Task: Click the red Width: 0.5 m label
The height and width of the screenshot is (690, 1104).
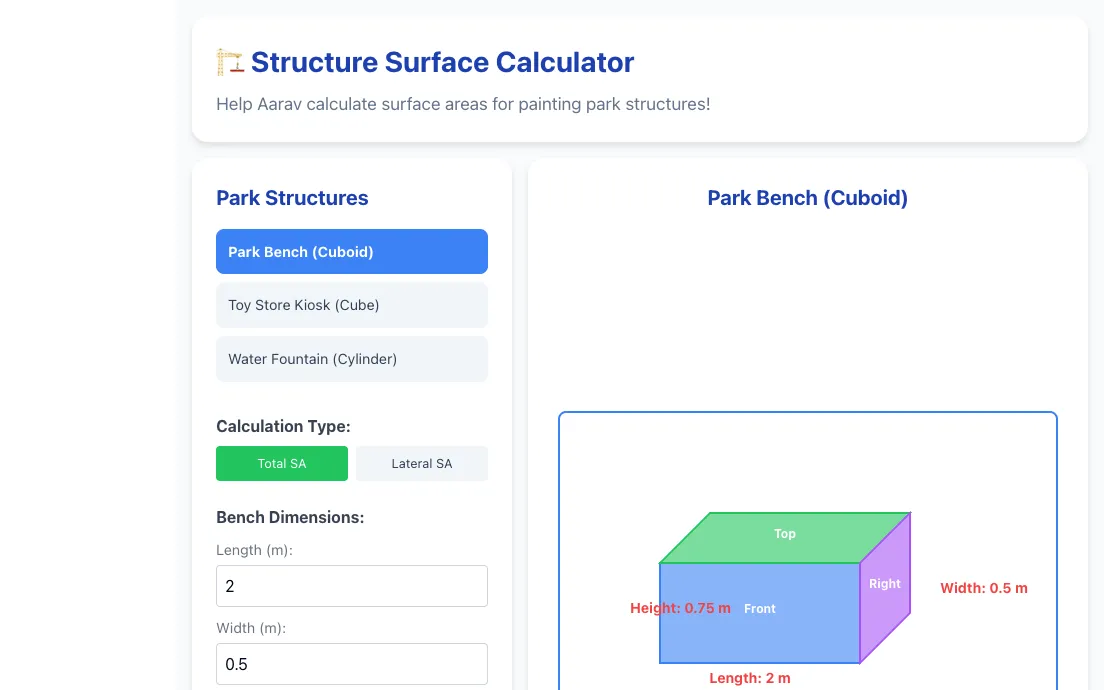Action: pos(984,588)
